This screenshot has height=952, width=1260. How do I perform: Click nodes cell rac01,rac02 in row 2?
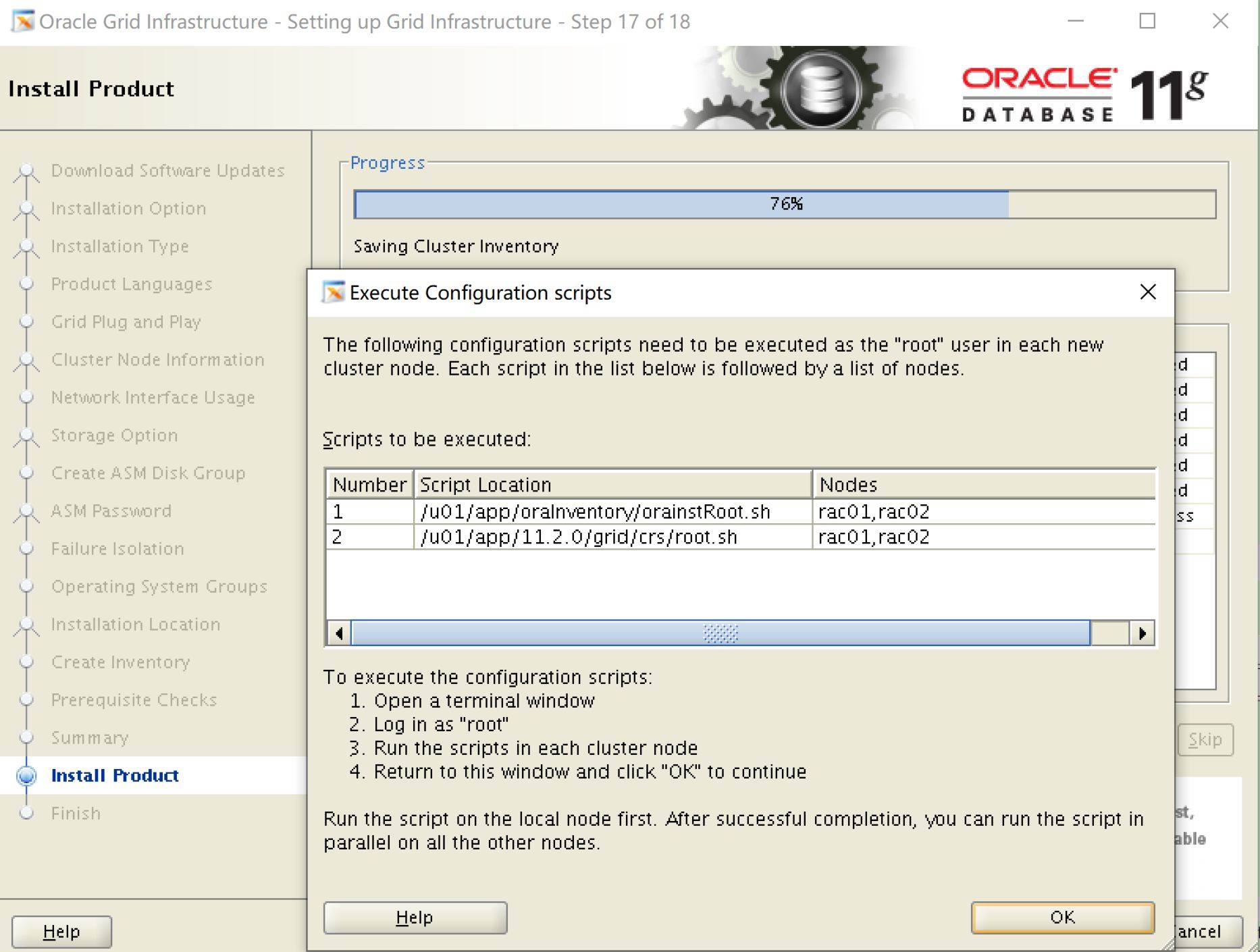(x=984, y=537)
